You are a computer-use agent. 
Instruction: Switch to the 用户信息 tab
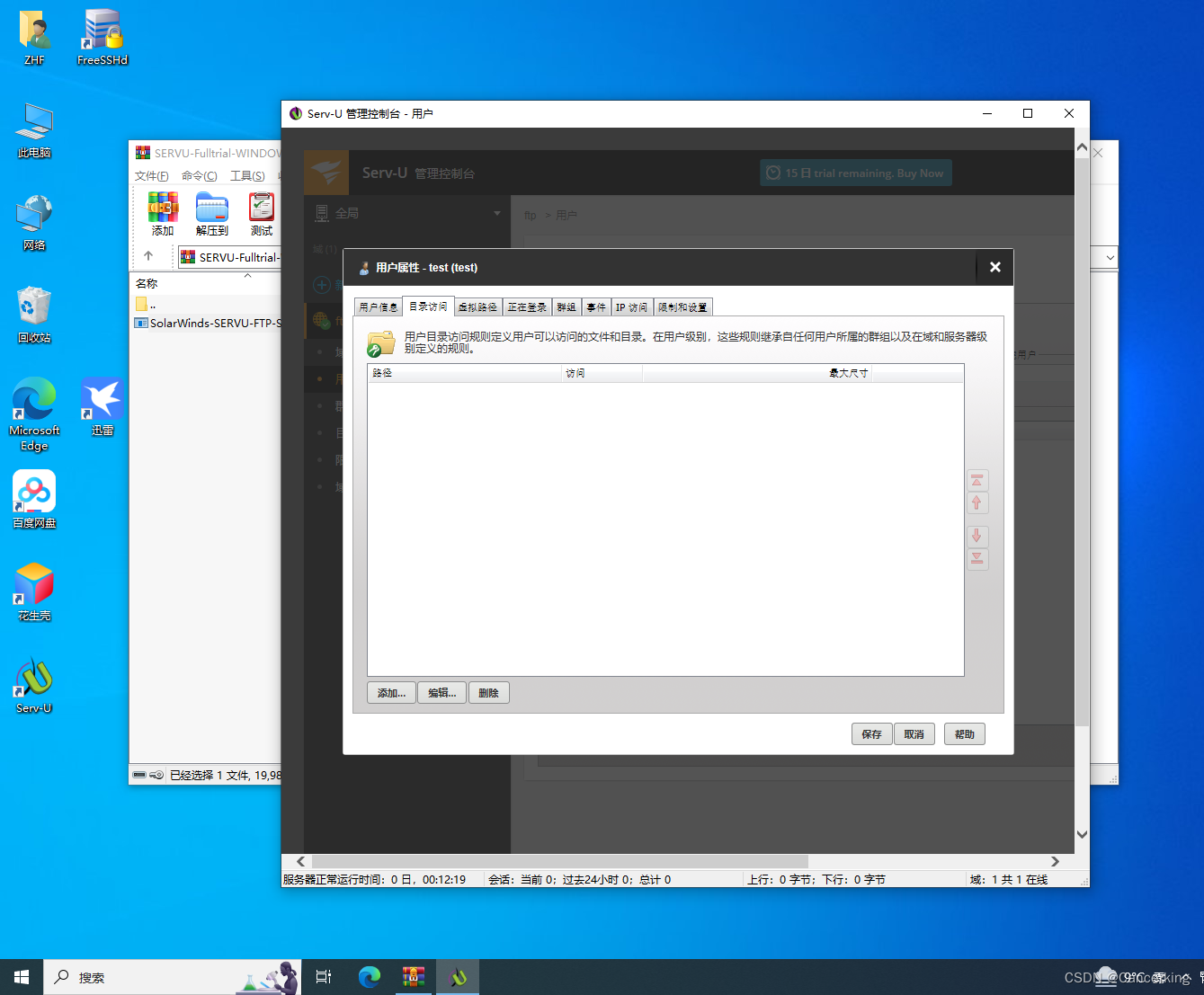[x=379, y=307]
